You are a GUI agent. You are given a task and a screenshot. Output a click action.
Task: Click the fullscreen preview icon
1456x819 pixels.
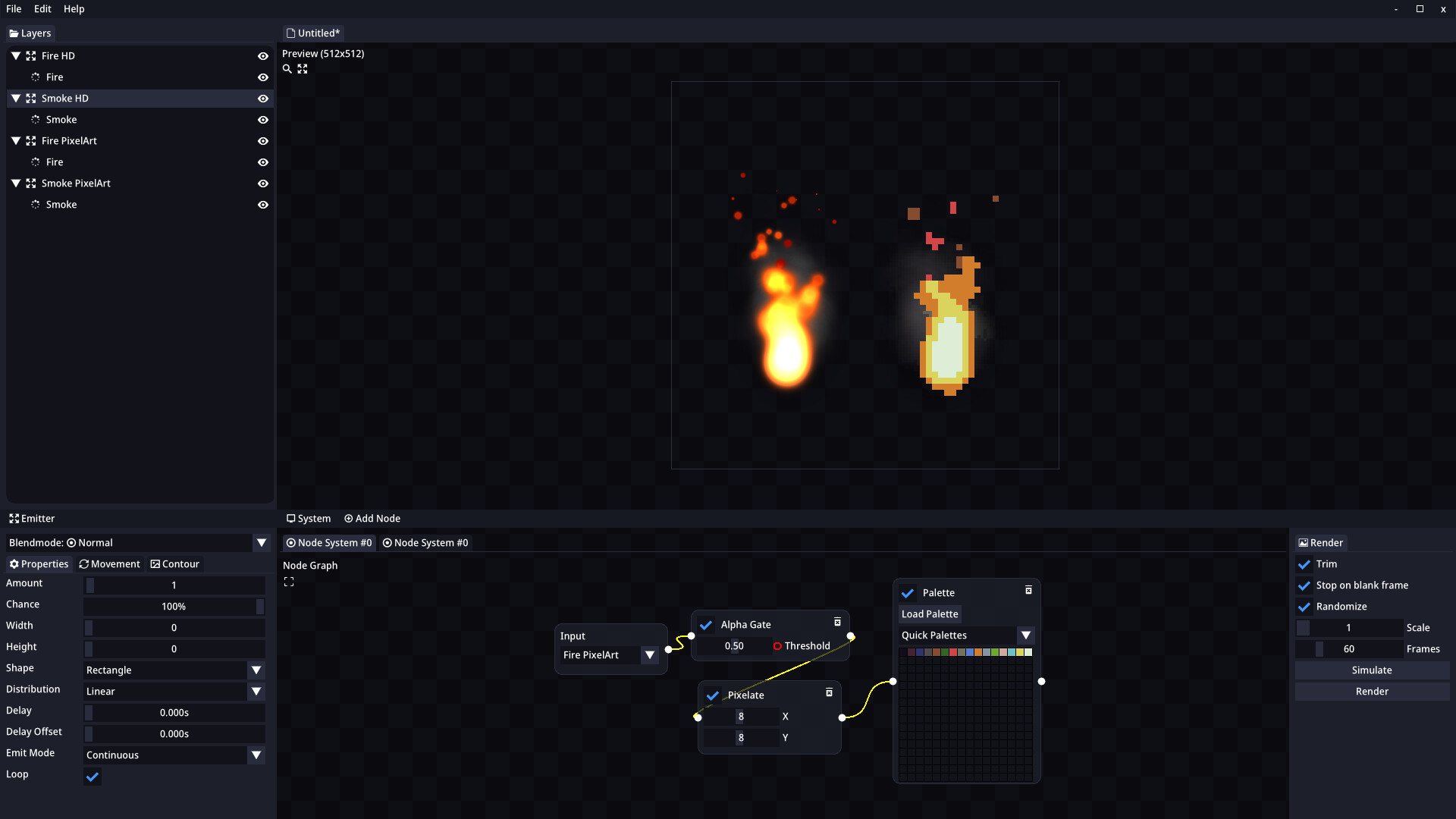pyautogui.click(x=303, y=68)
